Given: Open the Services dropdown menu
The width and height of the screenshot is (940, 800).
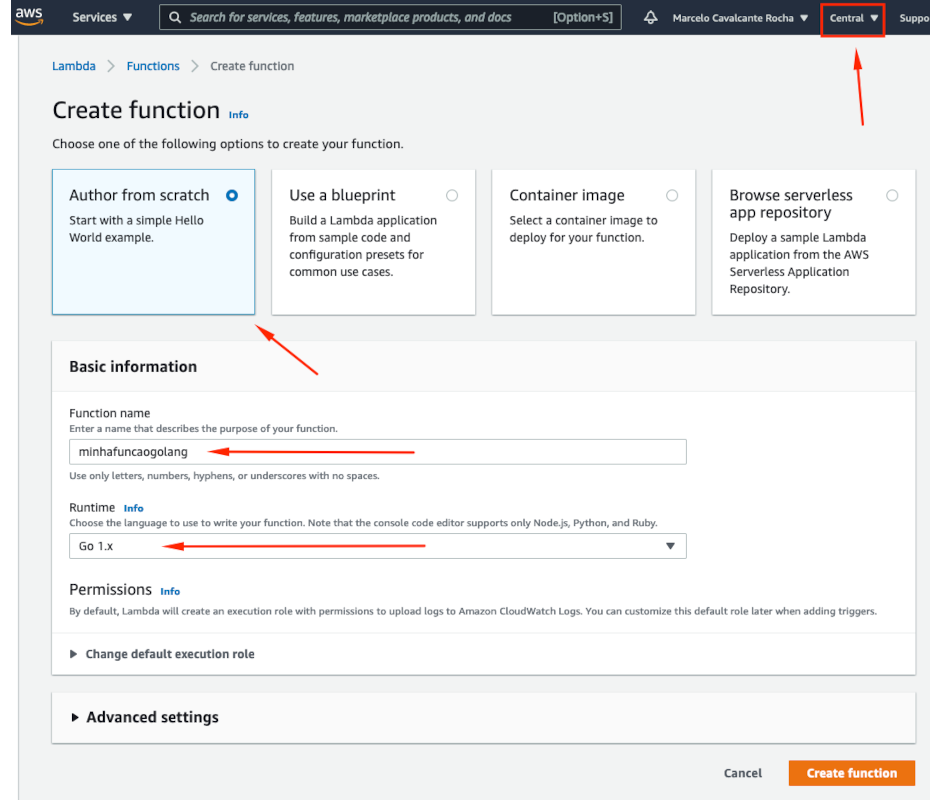Looking at the screenshot, I should coord(102,18).
